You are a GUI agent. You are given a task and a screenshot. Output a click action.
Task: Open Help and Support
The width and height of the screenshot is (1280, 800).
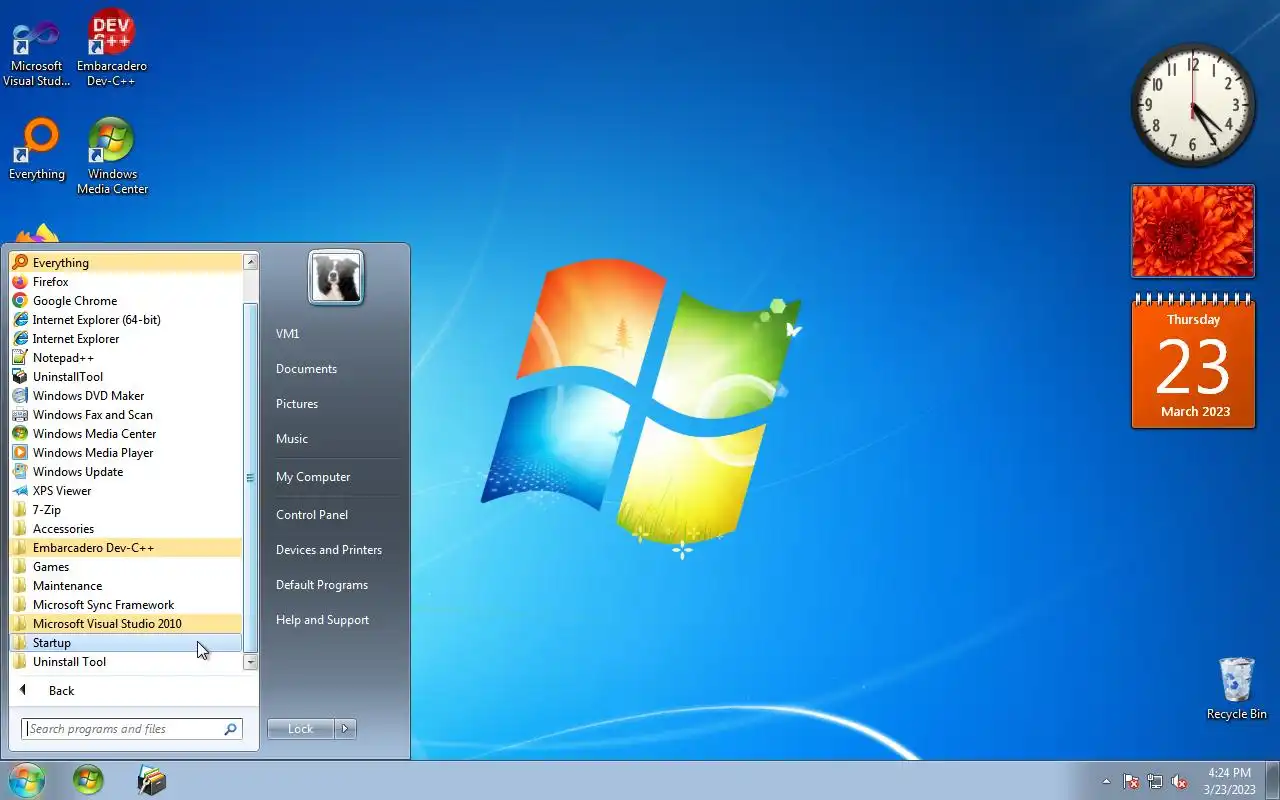pos(336,620)
